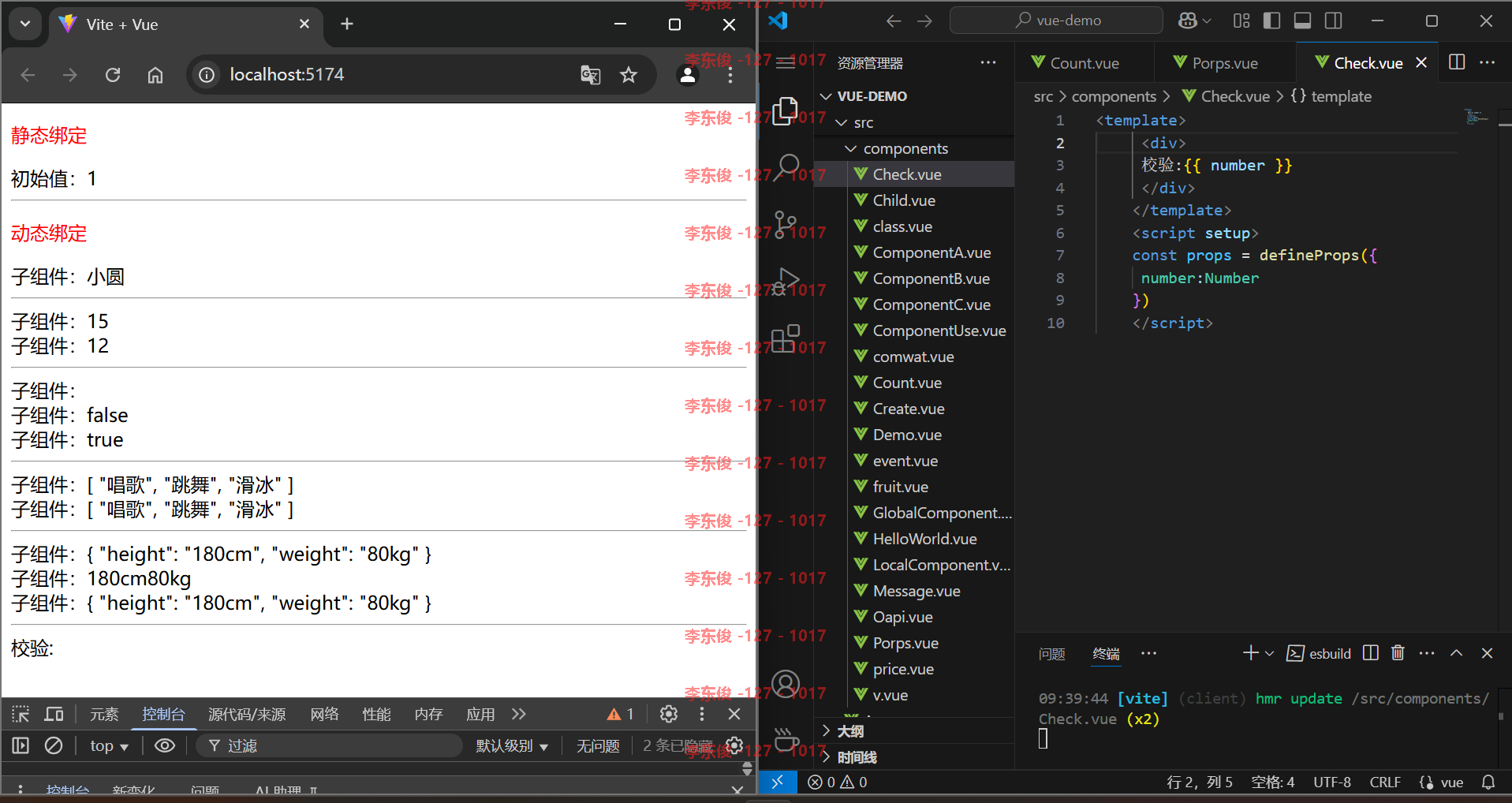Go back in VS Code navigation history
1512x803 pixels.
(894, 21)
